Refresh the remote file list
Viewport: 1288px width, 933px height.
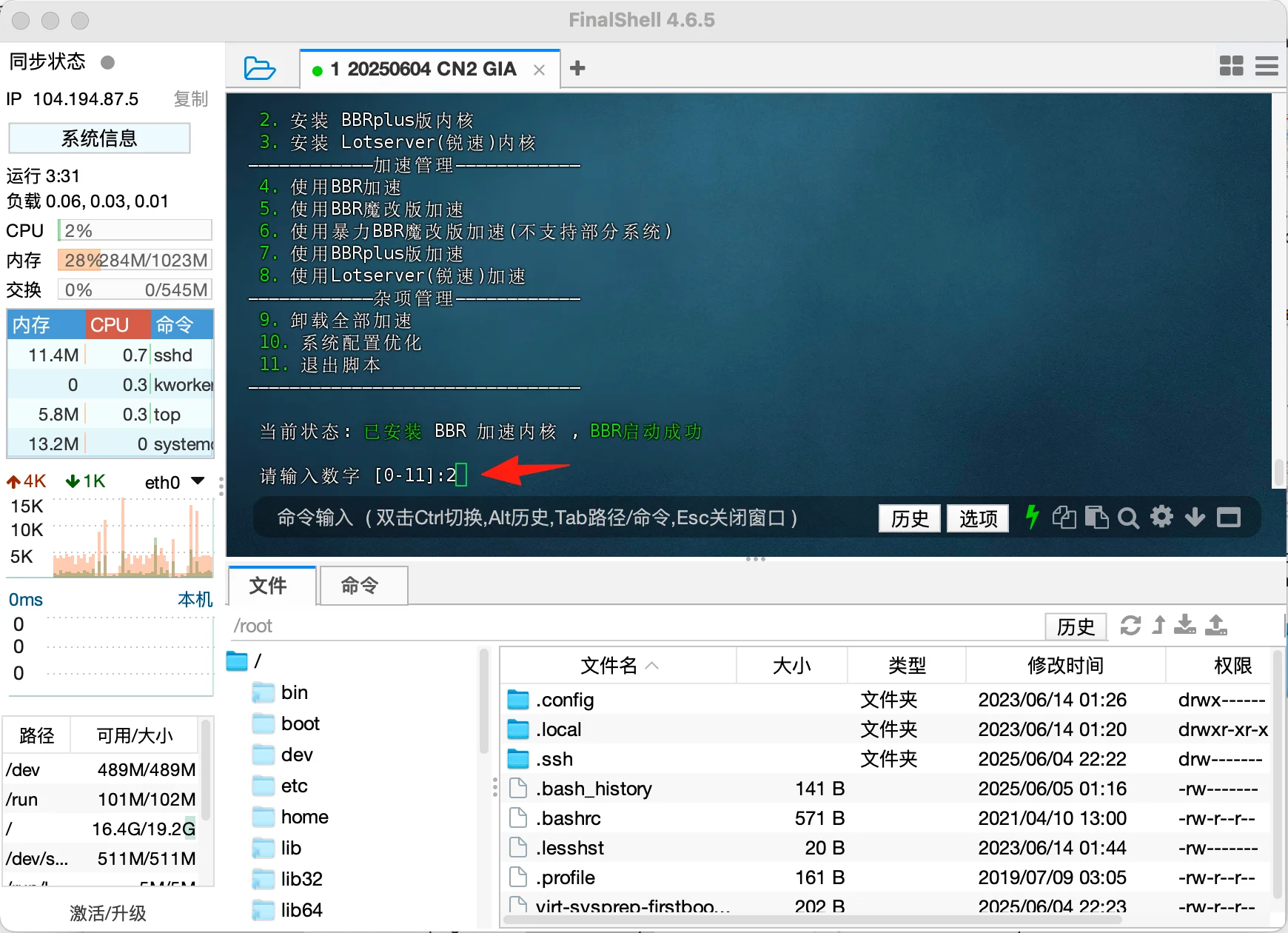click(x=1130, y=626)
